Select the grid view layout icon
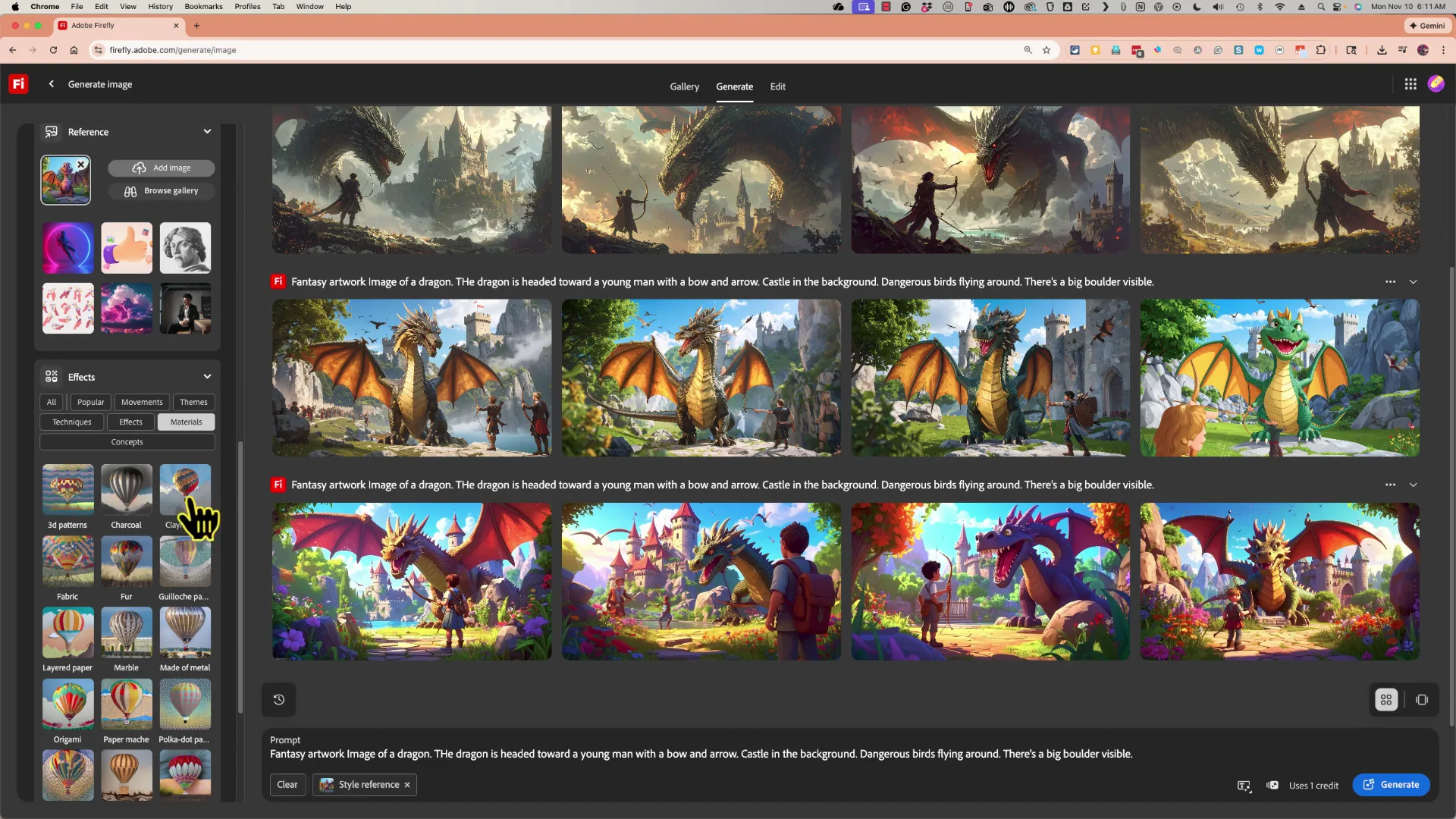The width and height of the screenshot is (1456, 819). (x=1385, y=699)
